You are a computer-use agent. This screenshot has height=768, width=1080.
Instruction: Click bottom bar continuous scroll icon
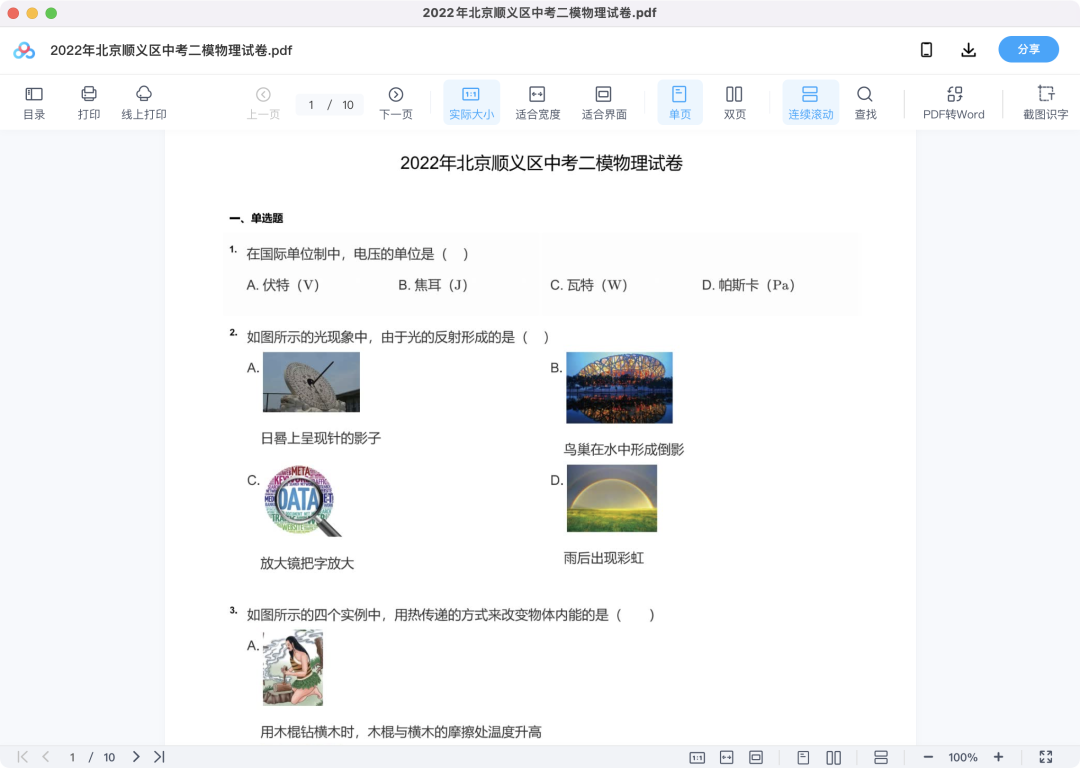click(x=880, y=758)
